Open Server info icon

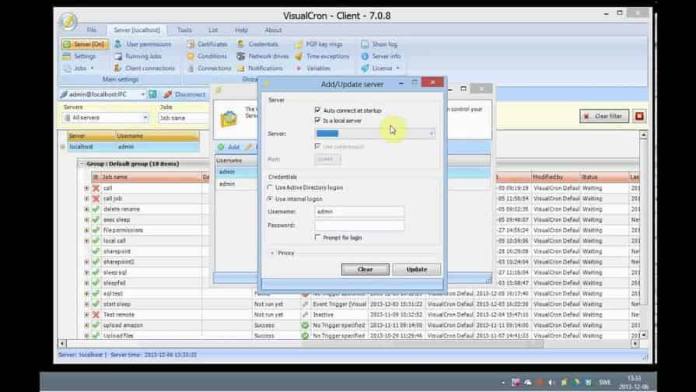click(365, 56)
